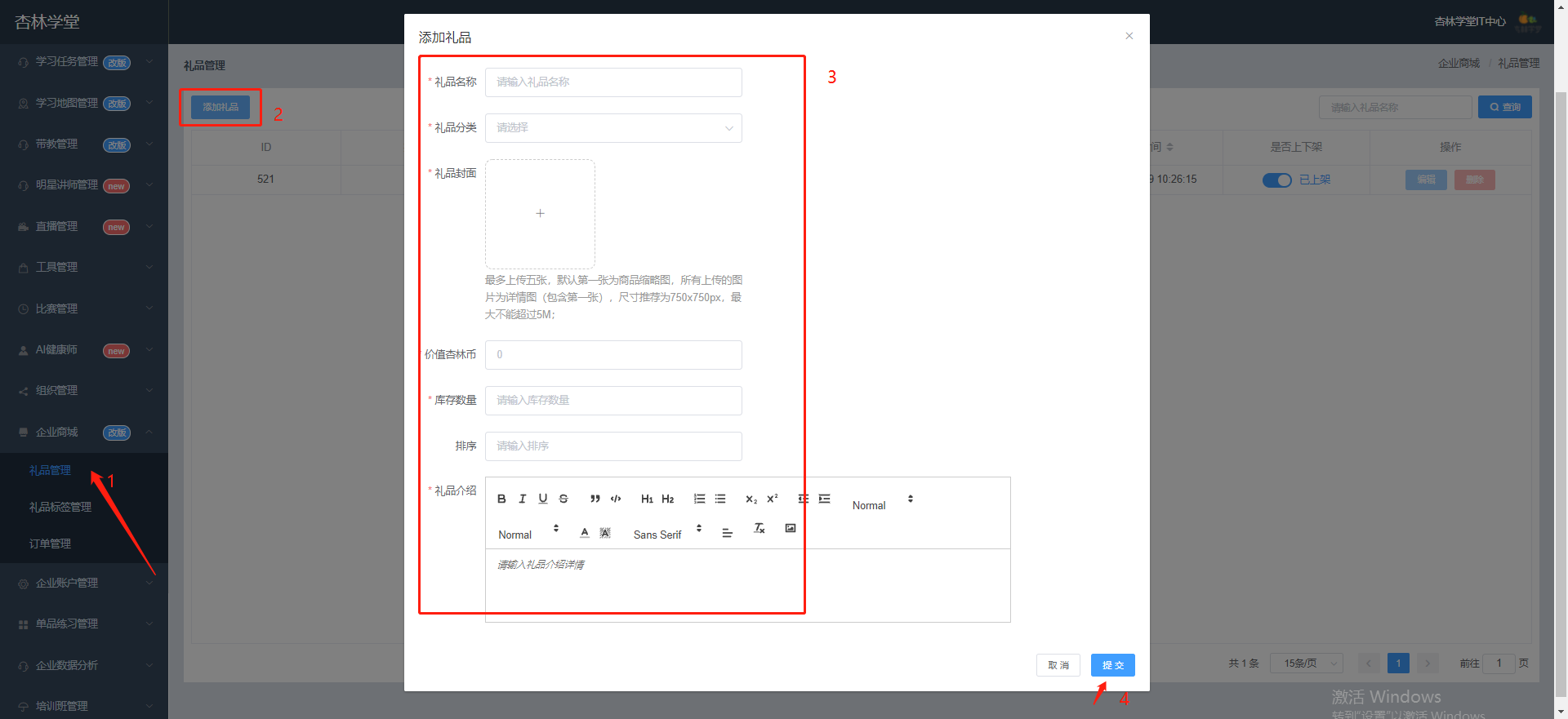Collapse the 企业商城 sidebar menu
1568x719 pixels.
(84, 433)
